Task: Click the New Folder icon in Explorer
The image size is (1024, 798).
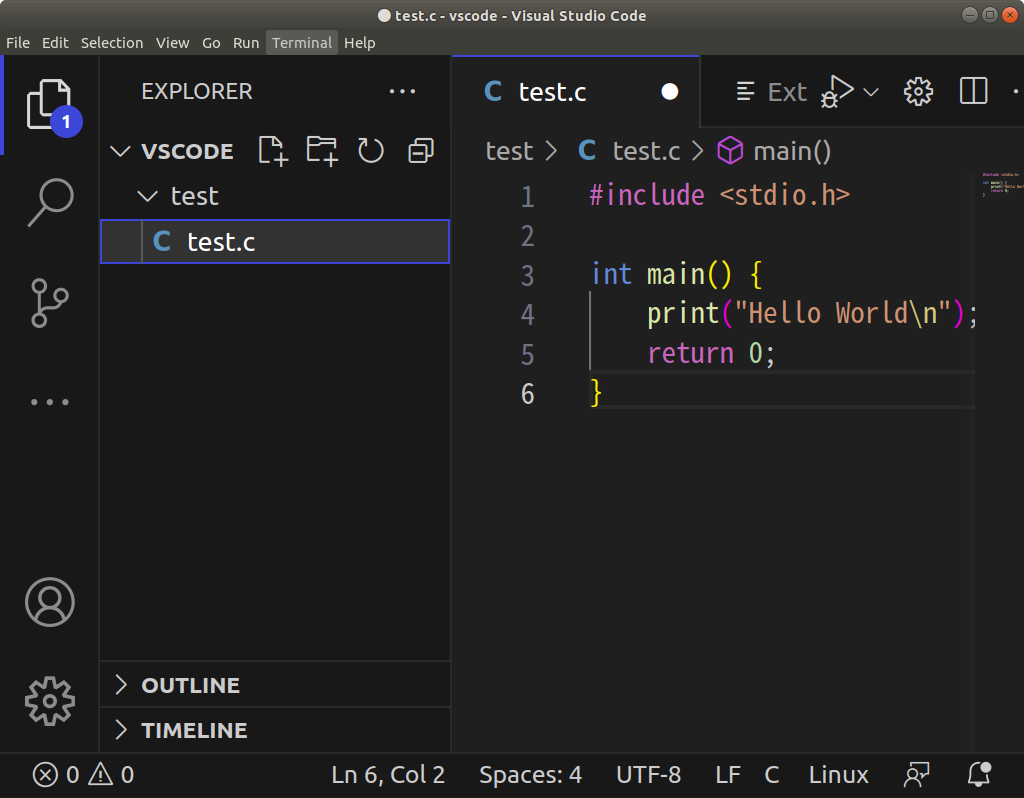Action: [322, 151]
